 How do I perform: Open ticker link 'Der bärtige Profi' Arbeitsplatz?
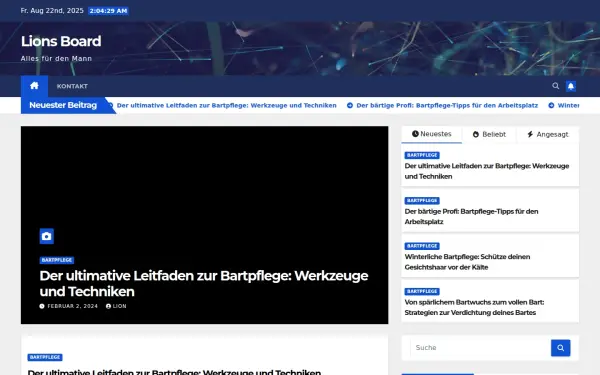[447, 105]
